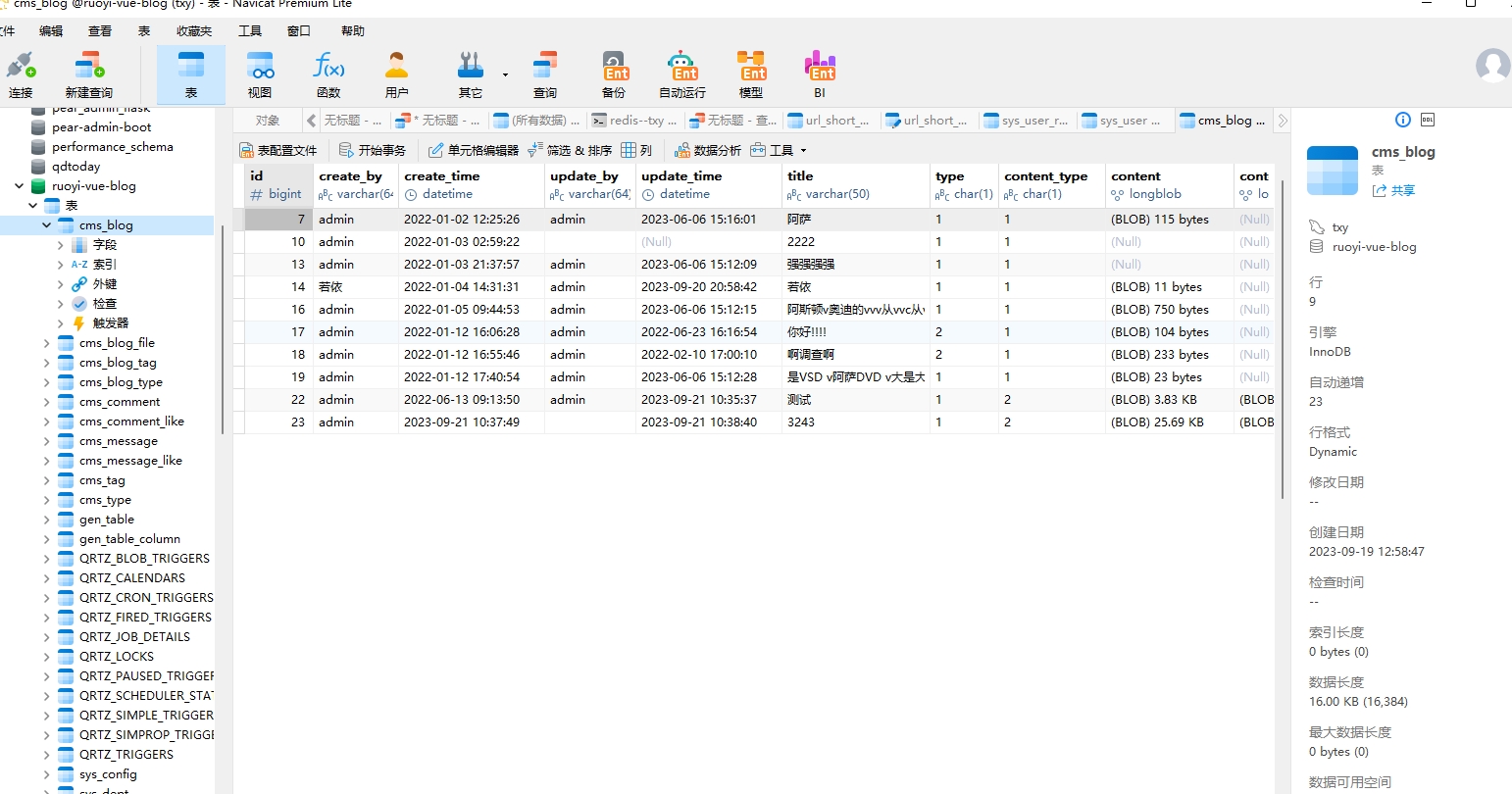Click the 共享 share link

point(1393,190)
